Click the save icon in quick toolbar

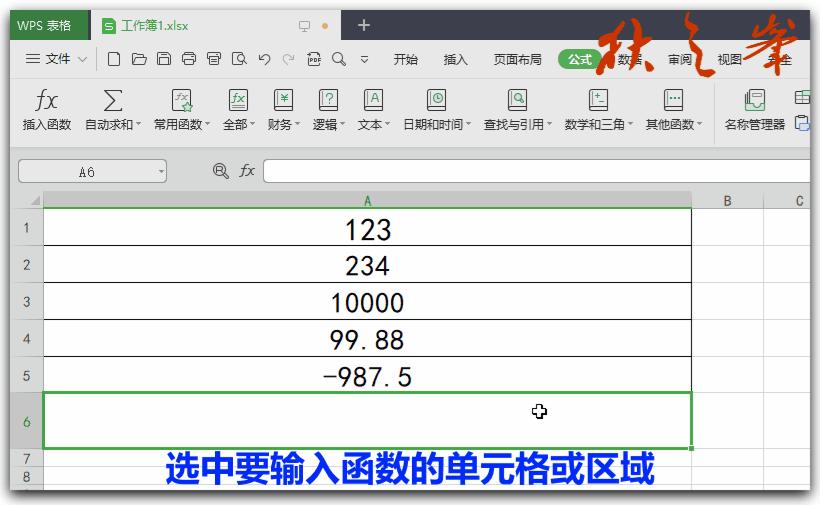164,59
